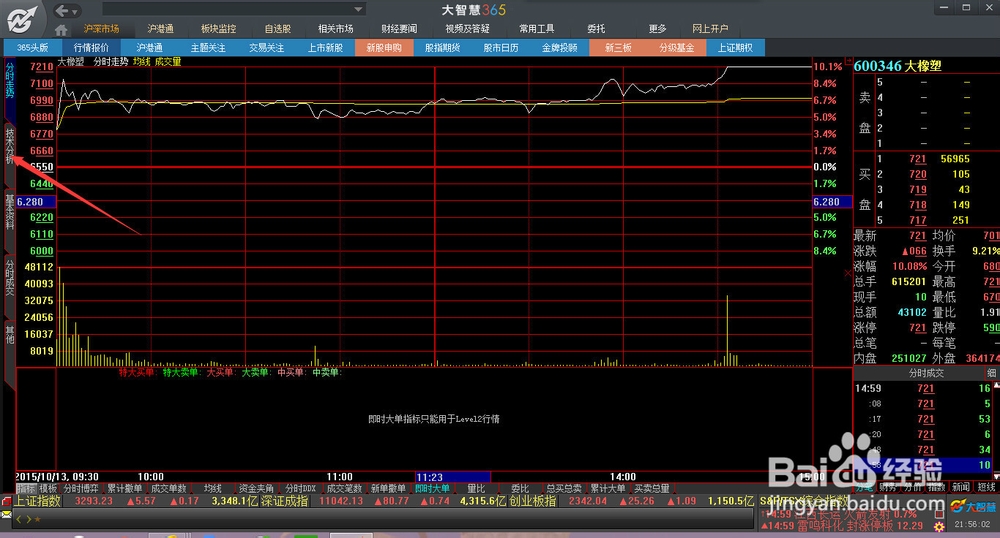This screenshot has width=1000, height=538.
Task: Open the 相关市场 menu
Action: (335, 29)
